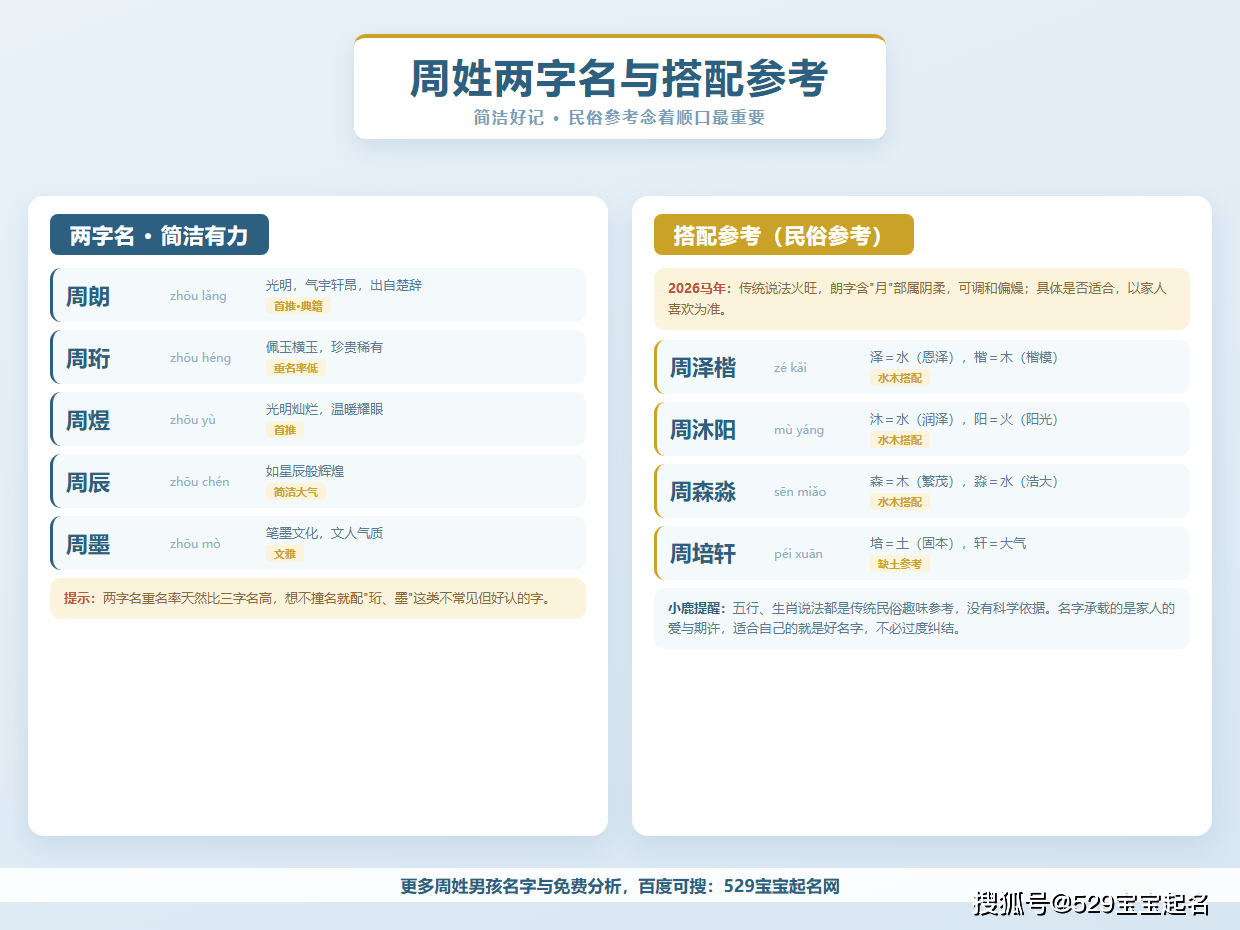This screenshot has width=1240, height=930.
Task: Click the 水木搭配 tag under 周森淼
Action: [899, 502]
